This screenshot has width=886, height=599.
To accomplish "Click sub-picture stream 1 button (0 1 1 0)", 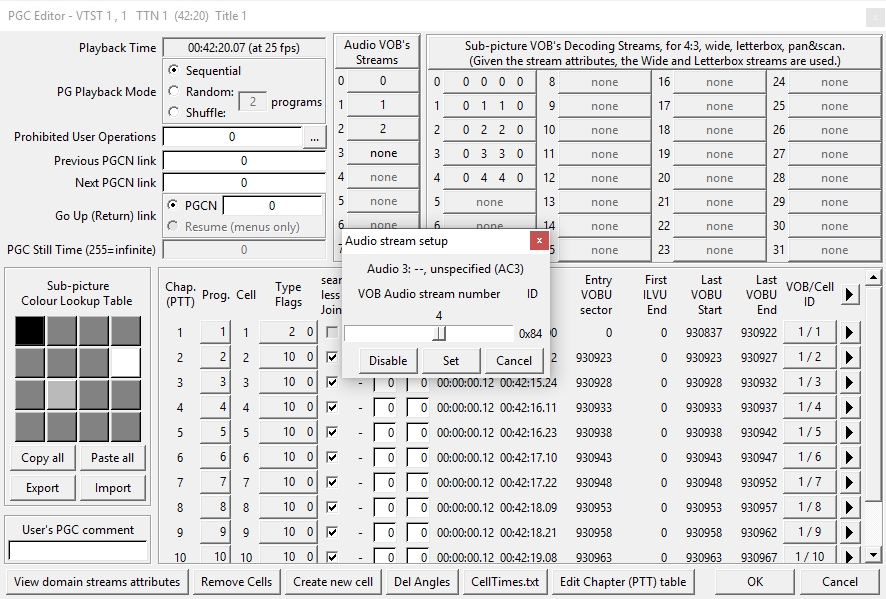I will [489, 106].
